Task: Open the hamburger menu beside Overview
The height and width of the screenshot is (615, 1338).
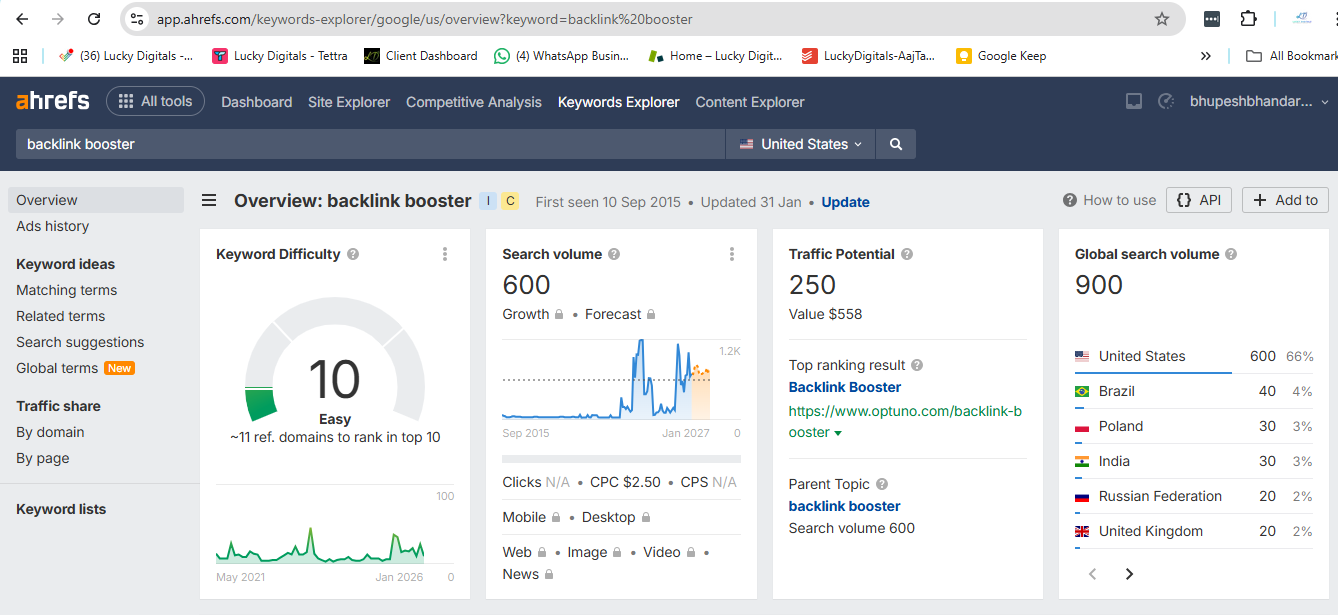Action: tap(209, 201)
